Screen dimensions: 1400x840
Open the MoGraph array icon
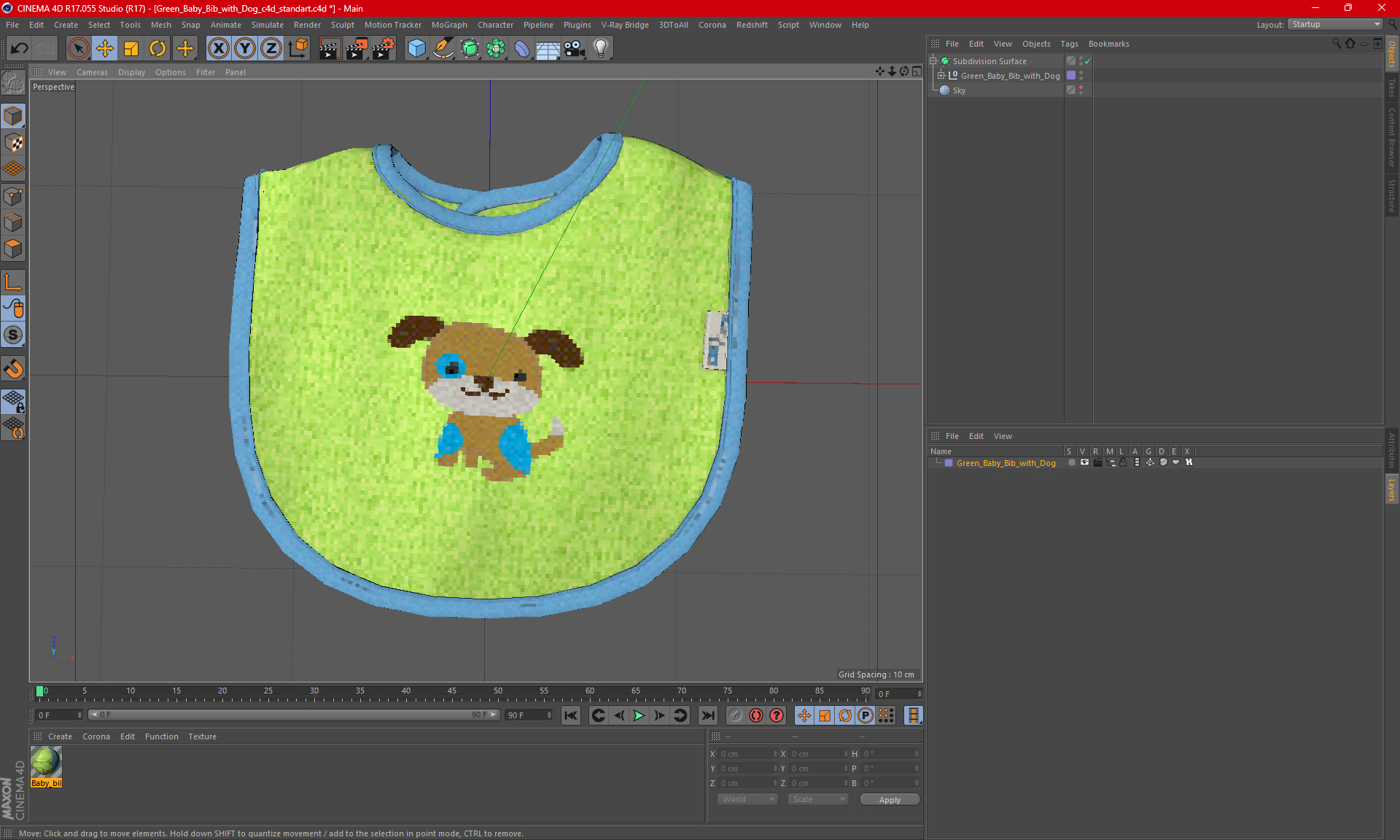496,49
